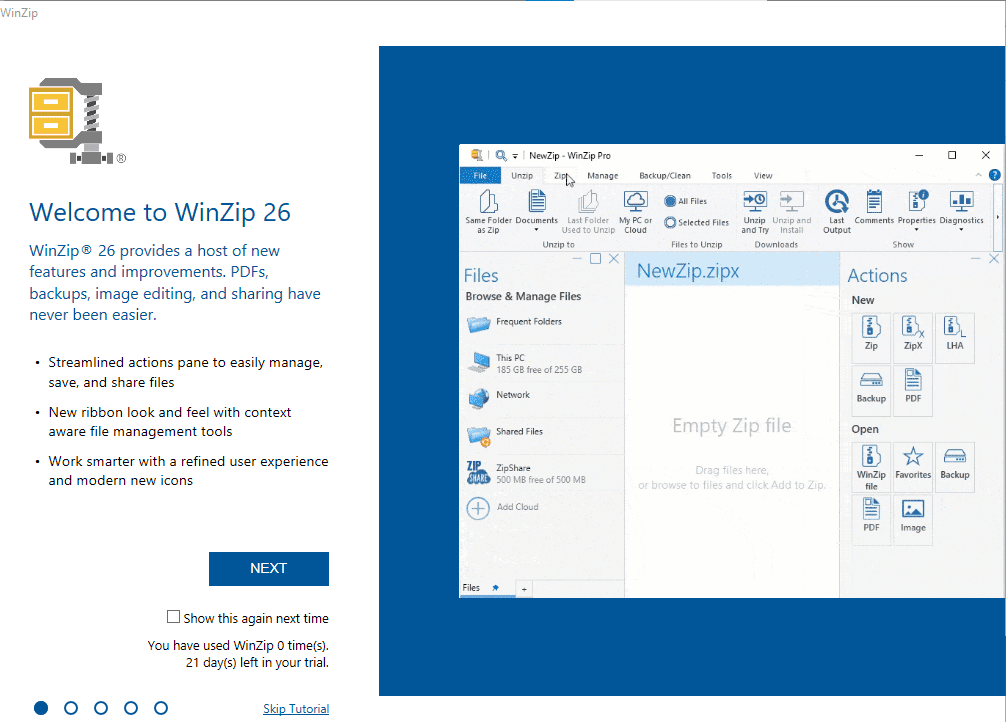
Task: Switch to the Tools ribbon tab
Action: click(x=722, y=175)
